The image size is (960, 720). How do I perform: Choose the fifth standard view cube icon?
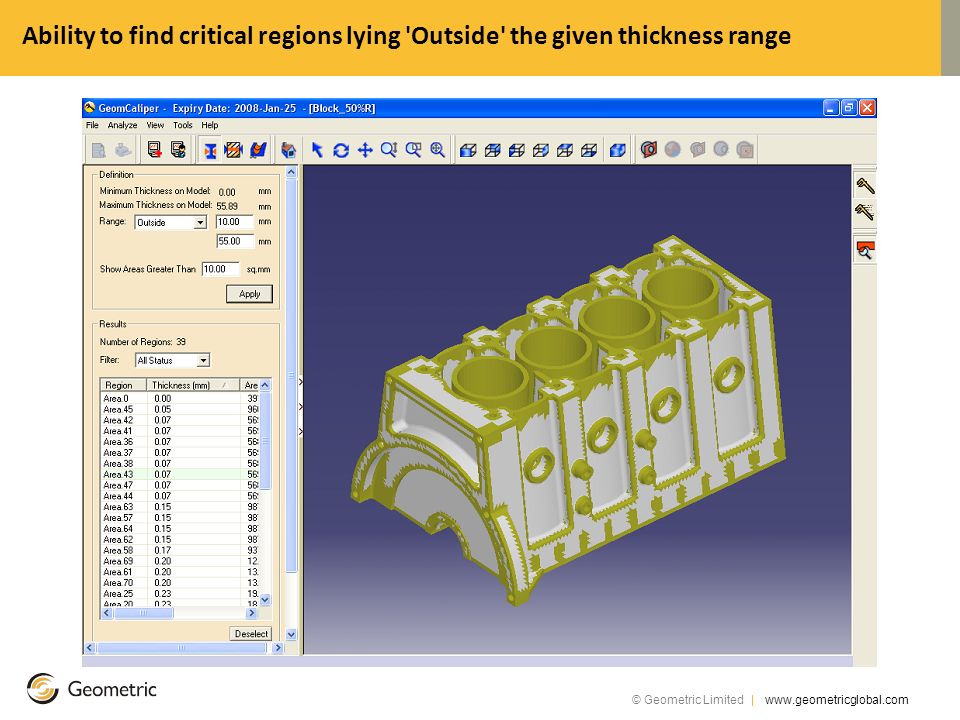tap(564, 150)
